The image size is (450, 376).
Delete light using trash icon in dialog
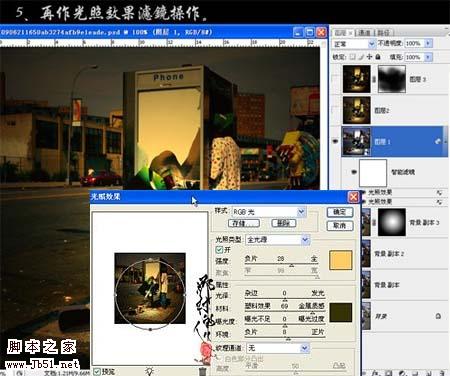click(x=202, y=371)
